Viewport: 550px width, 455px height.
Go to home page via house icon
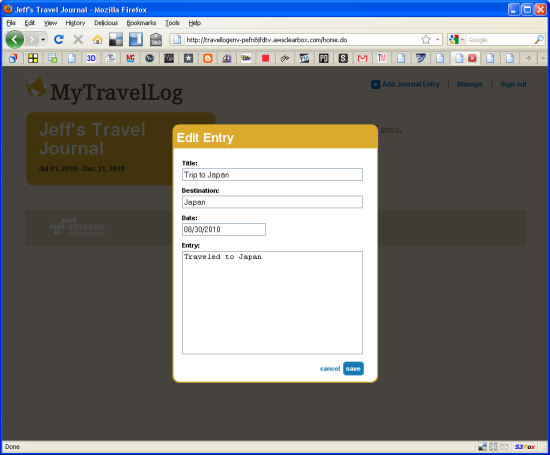pyautogui.click(x=97, y=40)
